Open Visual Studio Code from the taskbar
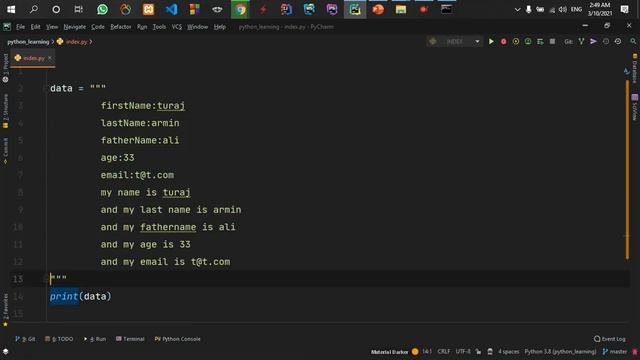 click(171, 9)
